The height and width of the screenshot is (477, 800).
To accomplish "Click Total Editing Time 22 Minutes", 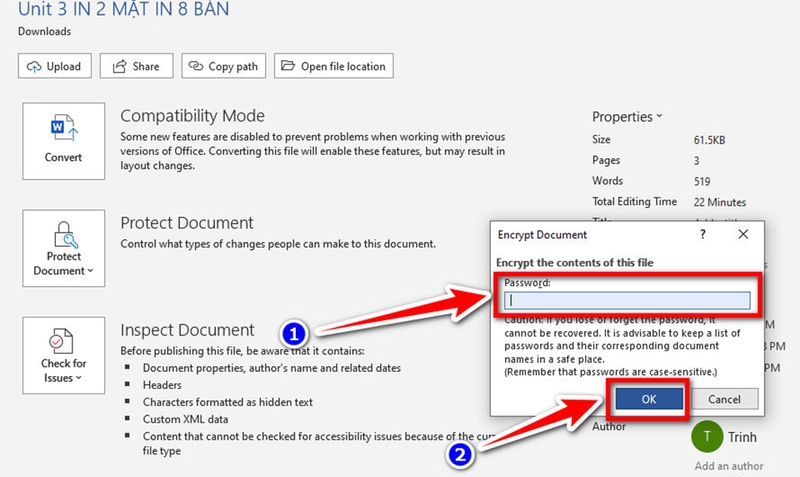I will (719, 202).
